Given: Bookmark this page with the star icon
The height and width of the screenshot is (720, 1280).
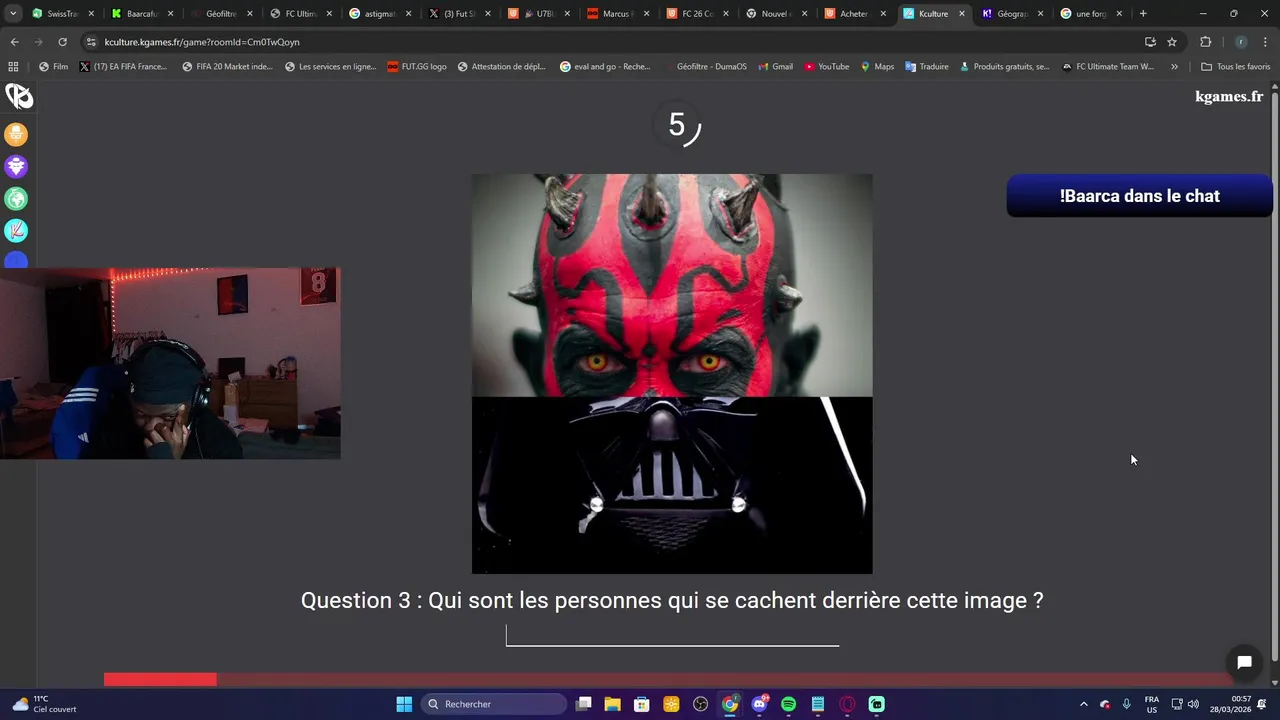Looking at the screenshot, I should pos(1172,42).
